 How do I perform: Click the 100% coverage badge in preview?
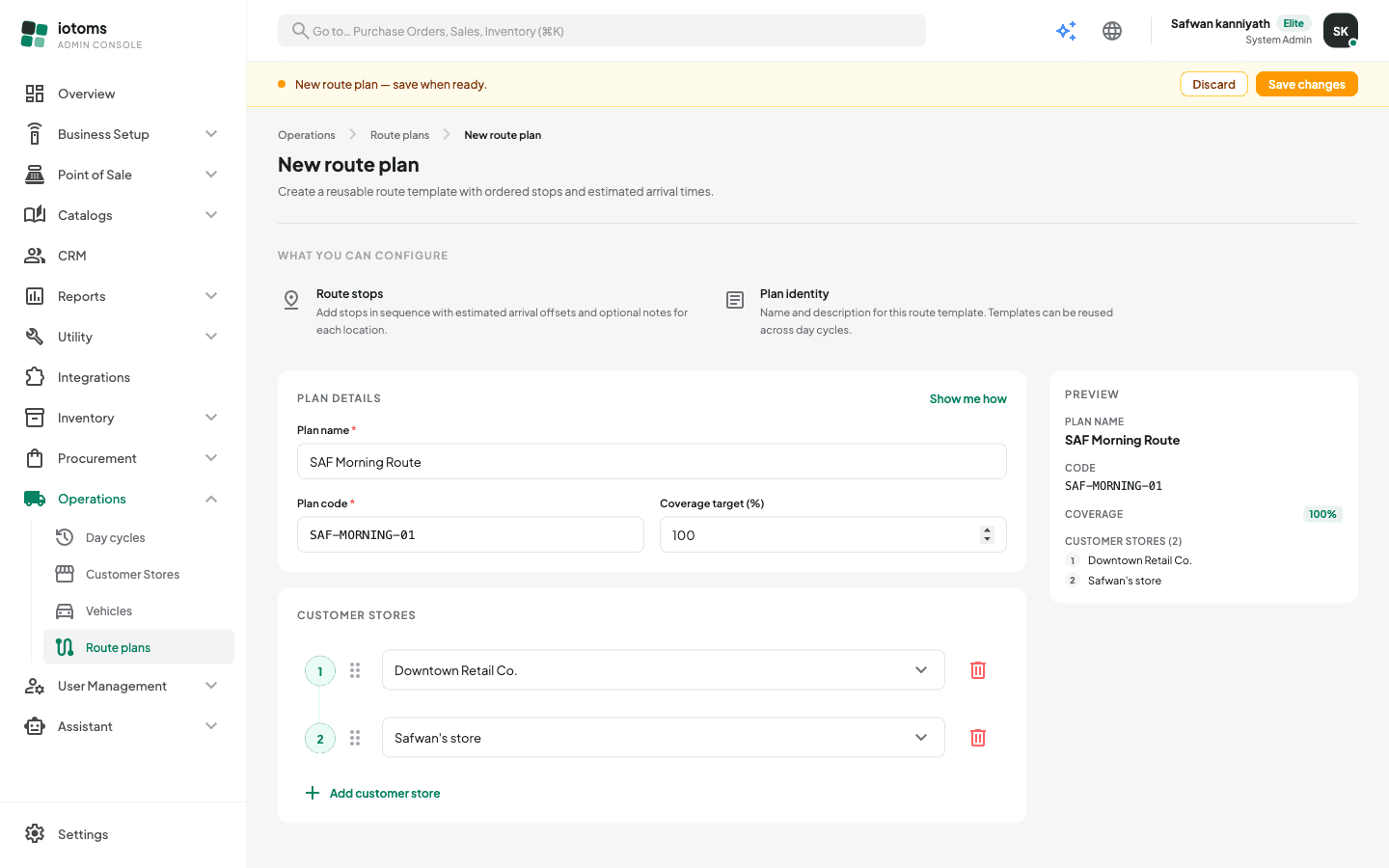point(1322,514)
